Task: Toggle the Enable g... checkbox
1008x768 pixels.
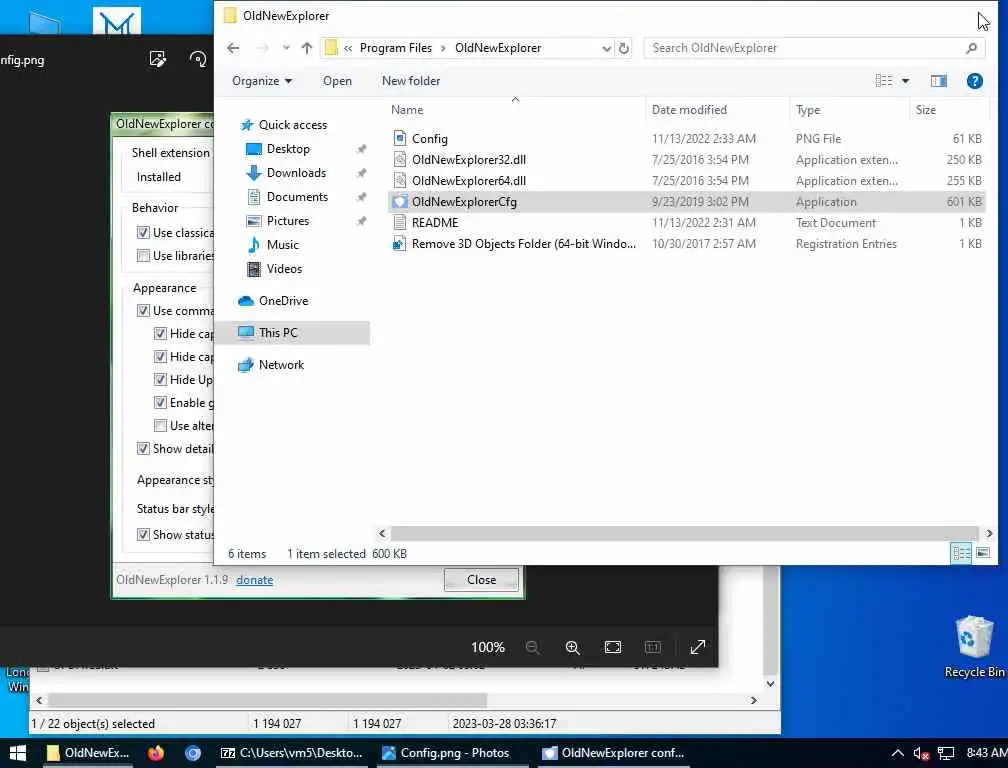Action: (x=161, y=403)
